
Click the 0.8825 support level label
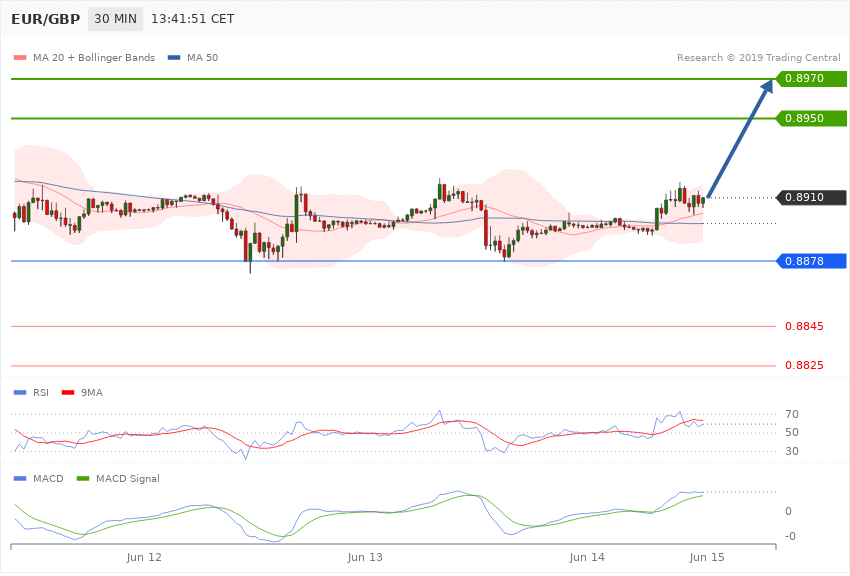[804, 365]
